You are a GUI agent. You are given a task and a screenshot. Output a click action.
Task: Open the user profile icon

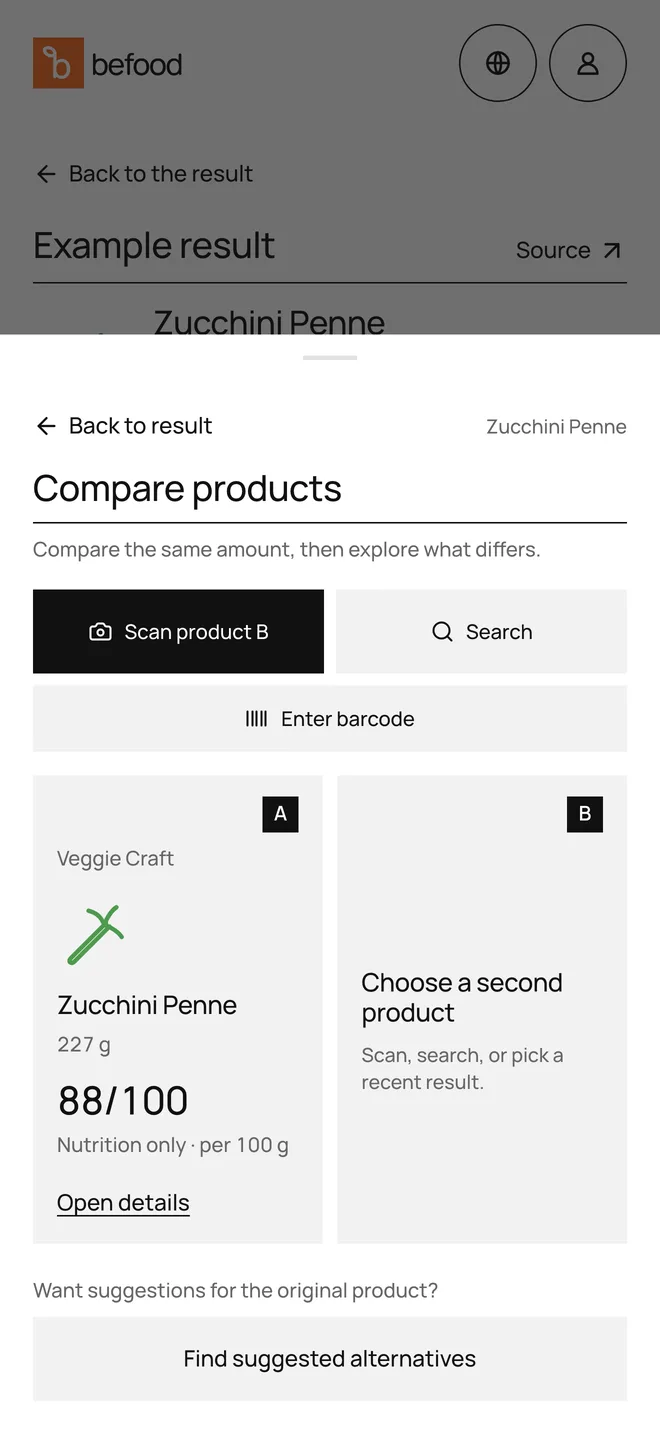coord(588,63)
